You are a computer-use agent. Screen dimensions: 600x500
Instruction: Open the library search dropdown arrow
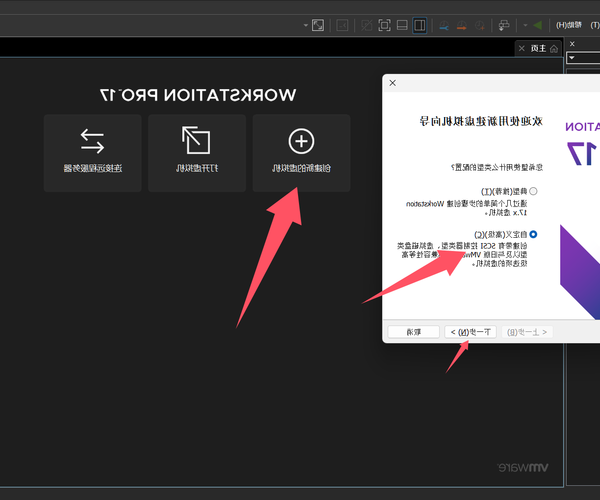click(x=572, y=58)
